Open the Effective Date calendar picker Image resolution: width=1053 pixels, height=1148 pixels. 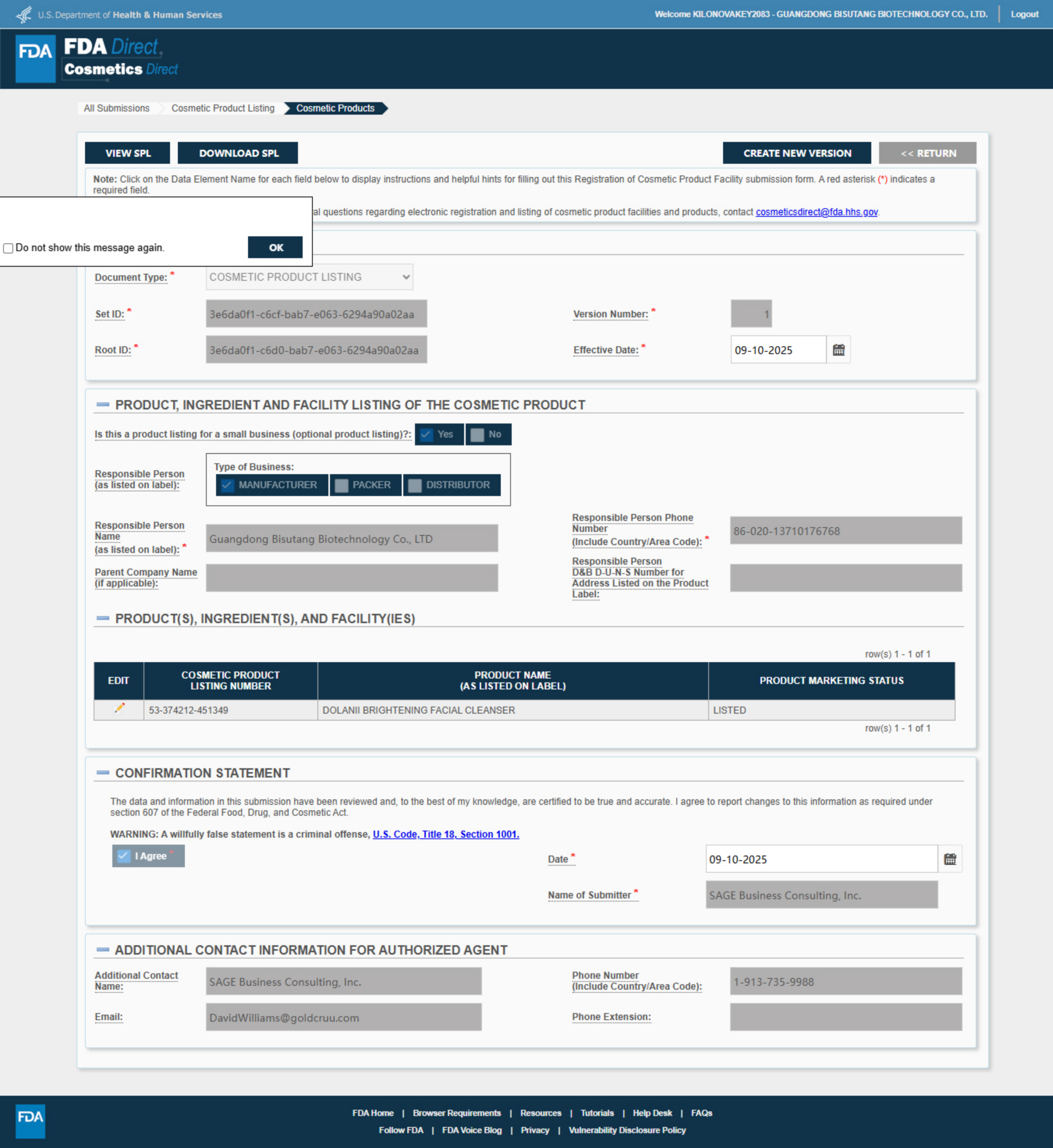coord(838,350)
